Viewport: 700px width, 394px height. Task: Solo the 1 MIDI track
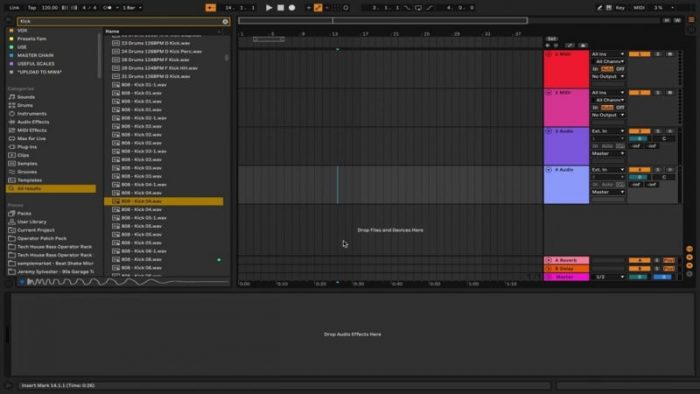point(658,54)
